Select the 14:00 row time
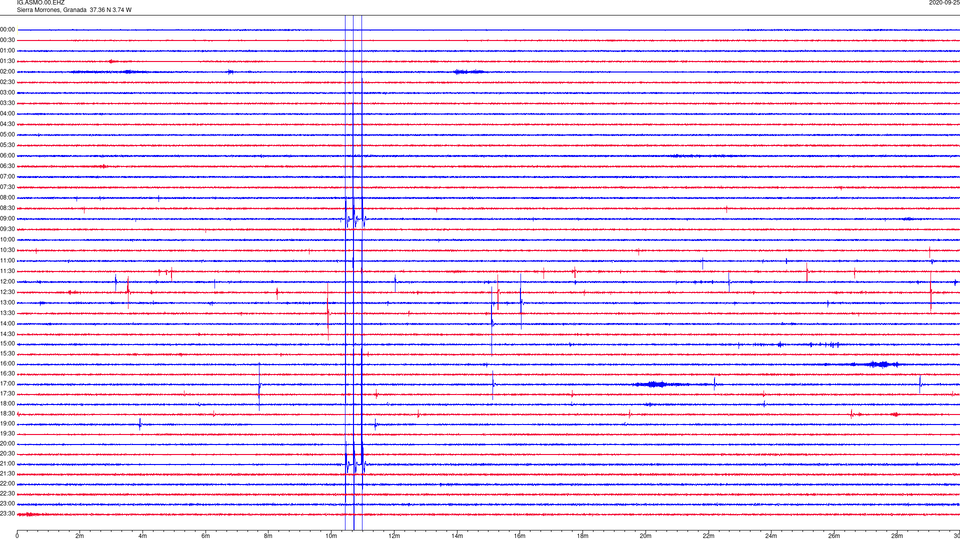Screen dimensions: 960x540 point(8,323)
